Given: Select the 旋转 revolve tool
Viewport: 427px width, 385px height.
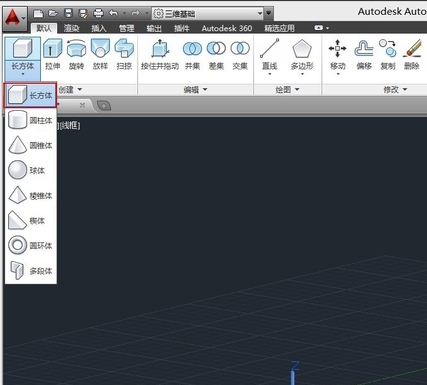Looking at the screenshot, I should coord(77,55).
